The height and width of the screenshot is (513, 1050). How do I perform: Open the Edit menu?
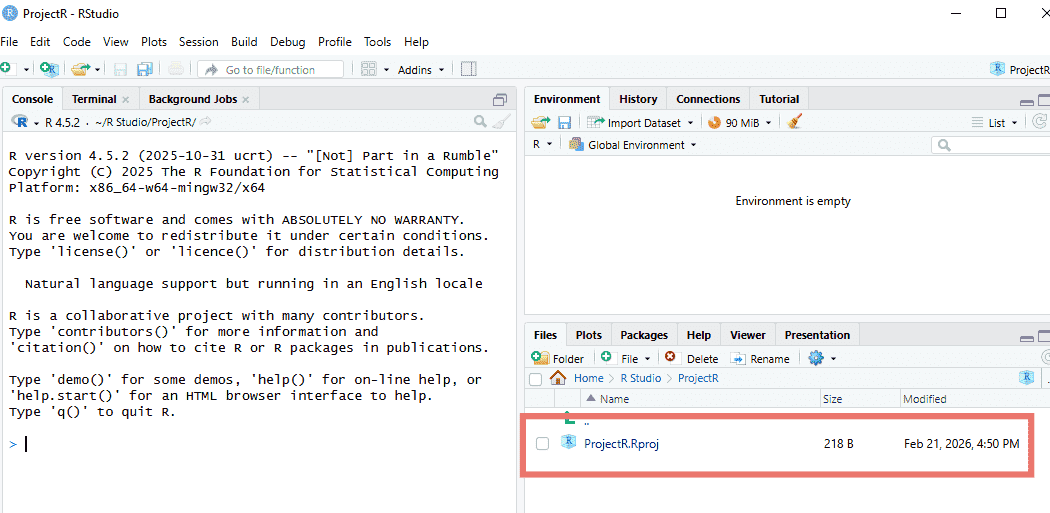click(x=40, y=42)
